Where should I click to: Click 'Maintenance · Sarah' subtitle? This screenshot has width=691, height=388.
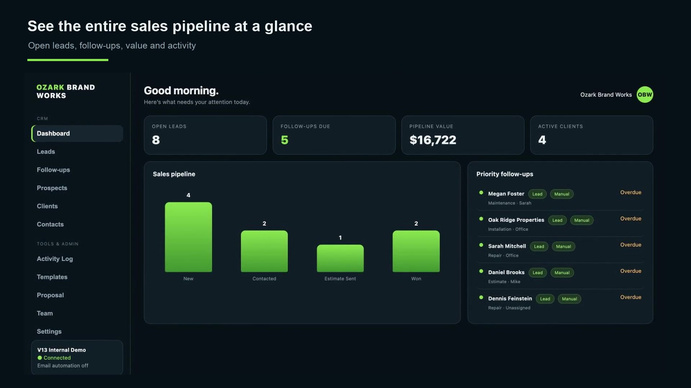pos(509,203)
